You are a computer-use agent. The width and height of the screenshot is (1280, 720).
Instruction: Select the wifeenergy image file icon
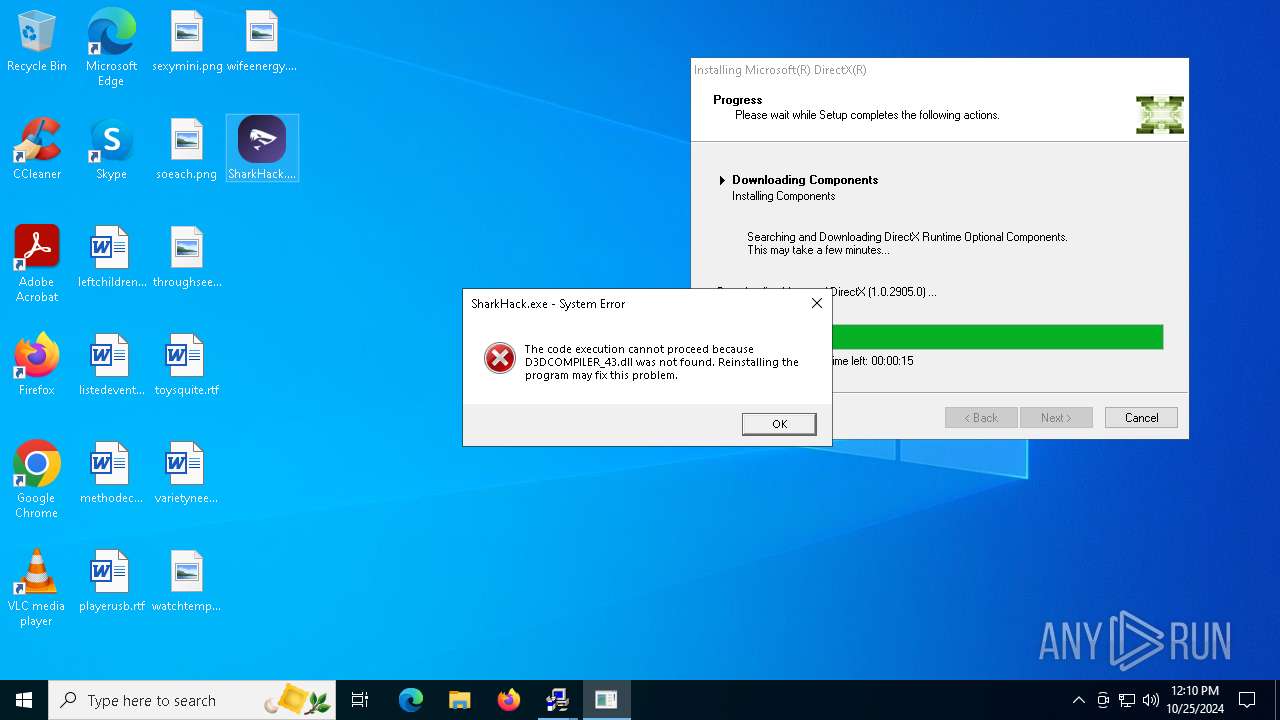[x=262, y=41]
